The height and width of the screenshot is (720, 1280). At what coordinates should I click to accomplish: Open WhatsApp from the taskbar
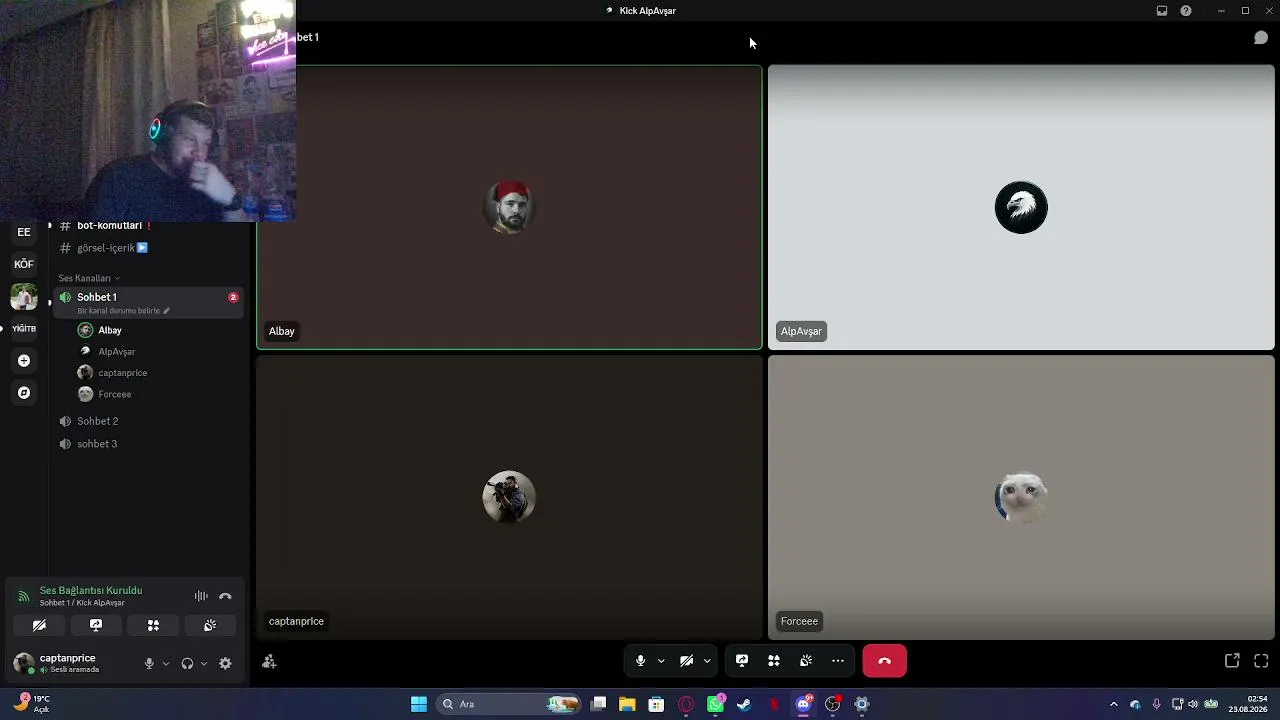coord(715,704)
